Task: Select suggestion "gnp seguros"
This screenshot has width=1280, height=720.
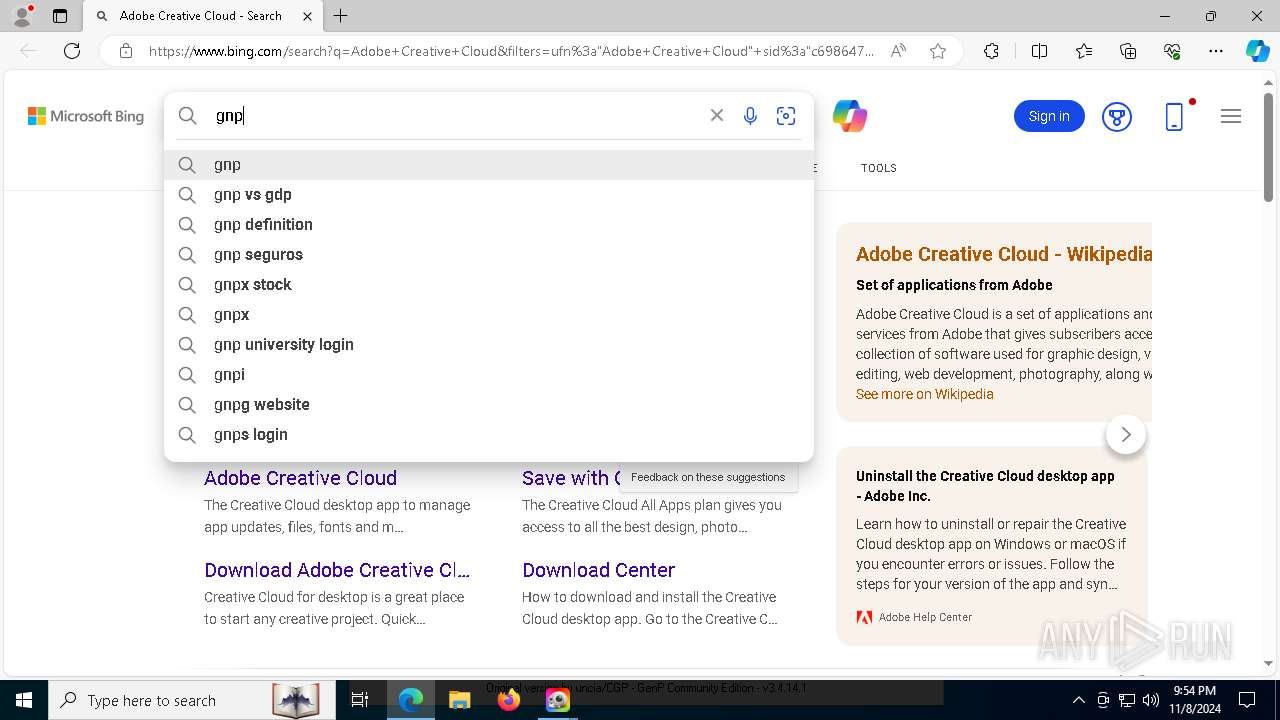Action: point(489,255)
